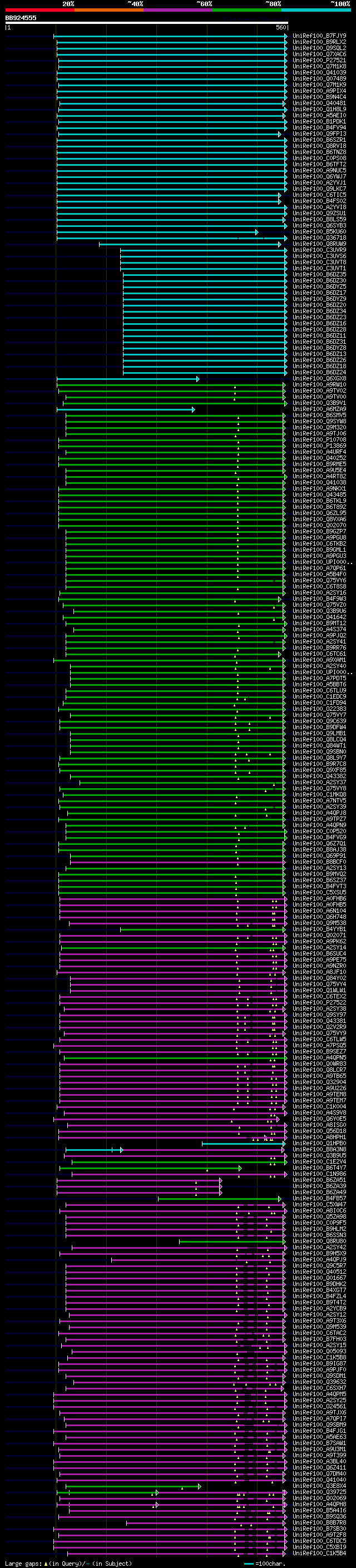Select label UniRef100_A2SY13
356x1568 pixels.
319,868
